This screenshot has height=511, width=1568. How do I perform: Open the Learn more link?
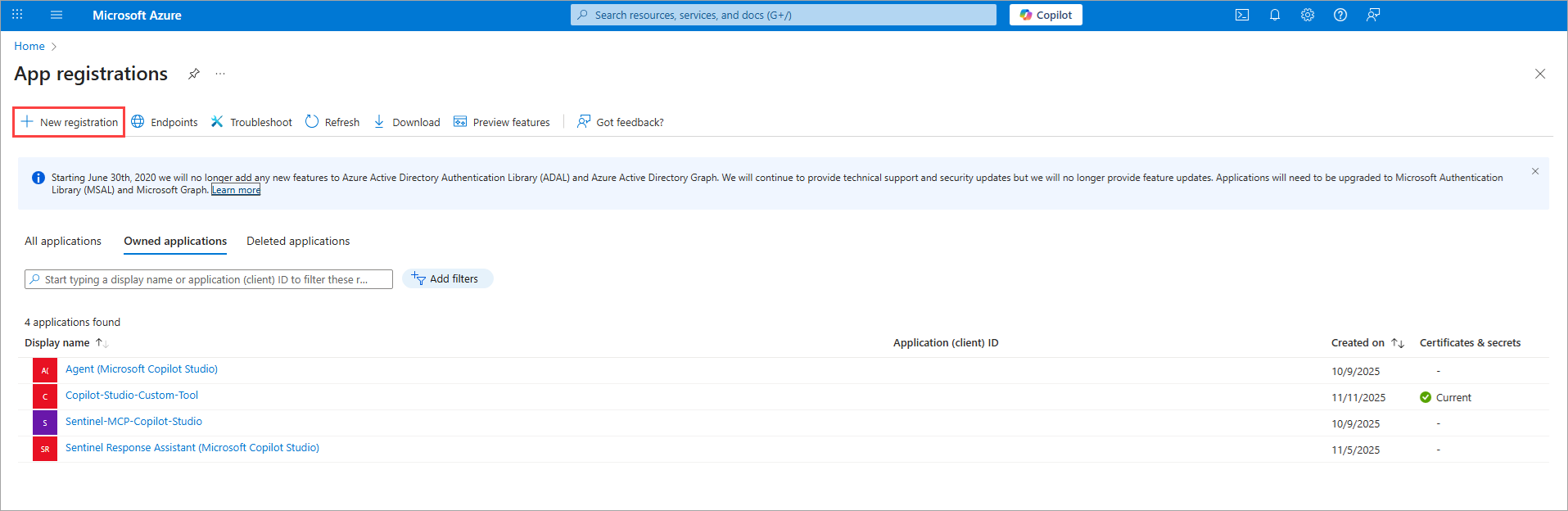pyautogui.click(x=236, y=190)
